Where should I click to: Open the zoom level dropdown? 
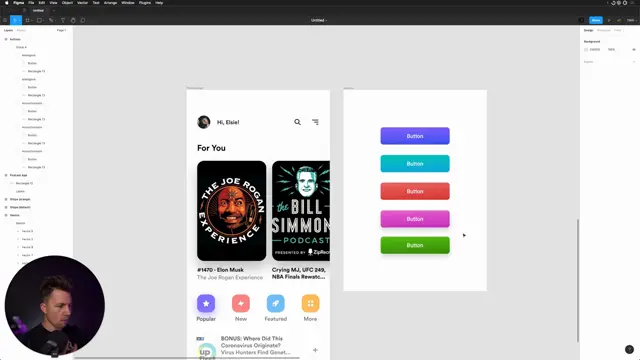631,20
